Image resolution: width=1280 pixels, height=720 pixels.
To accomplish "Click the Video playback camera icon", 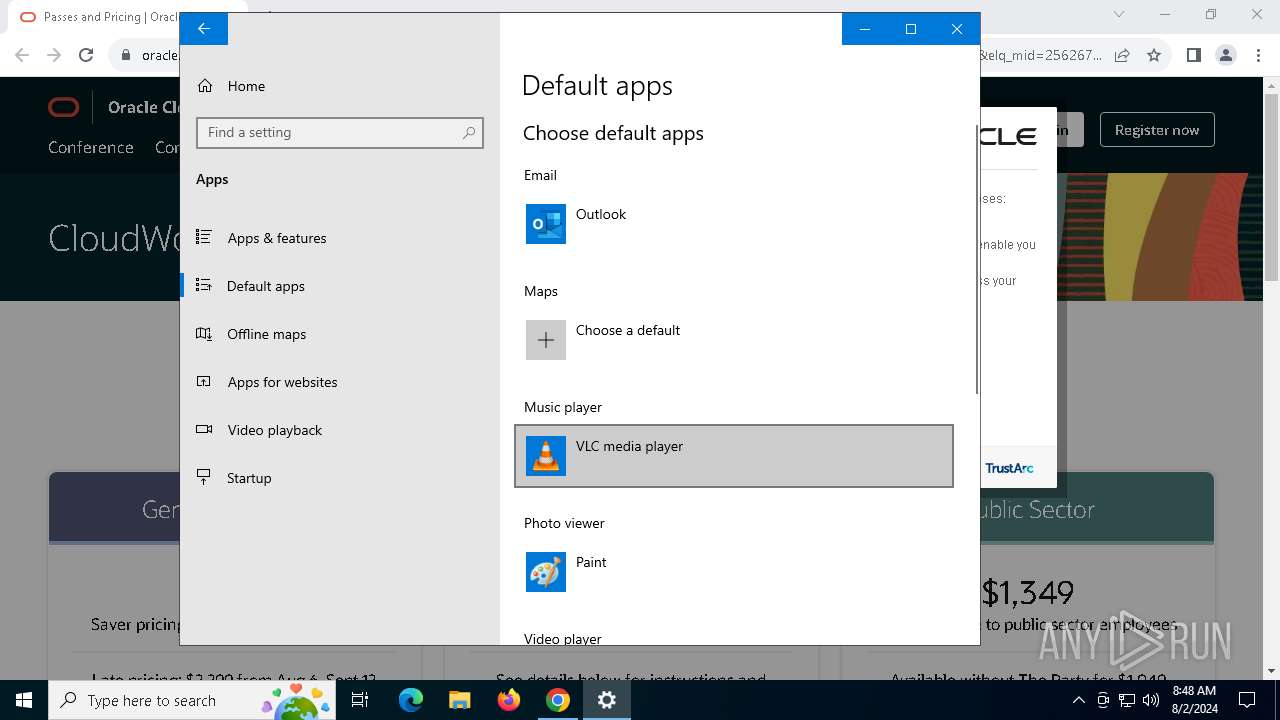I will click(x=204, y=429).
